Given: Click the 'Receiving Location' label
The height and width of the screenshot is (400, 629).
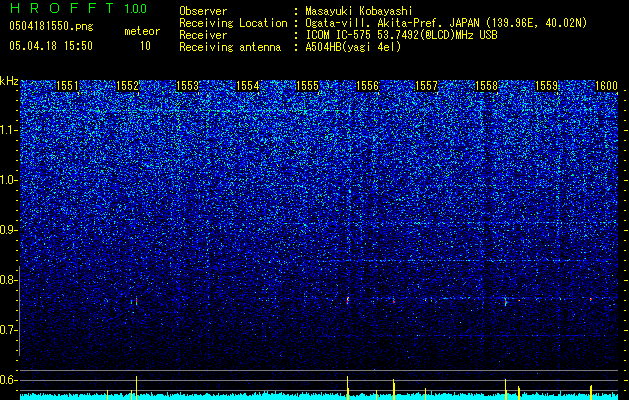Looking at the screenshot, I should pyautogui.click(x=233, y=23).
